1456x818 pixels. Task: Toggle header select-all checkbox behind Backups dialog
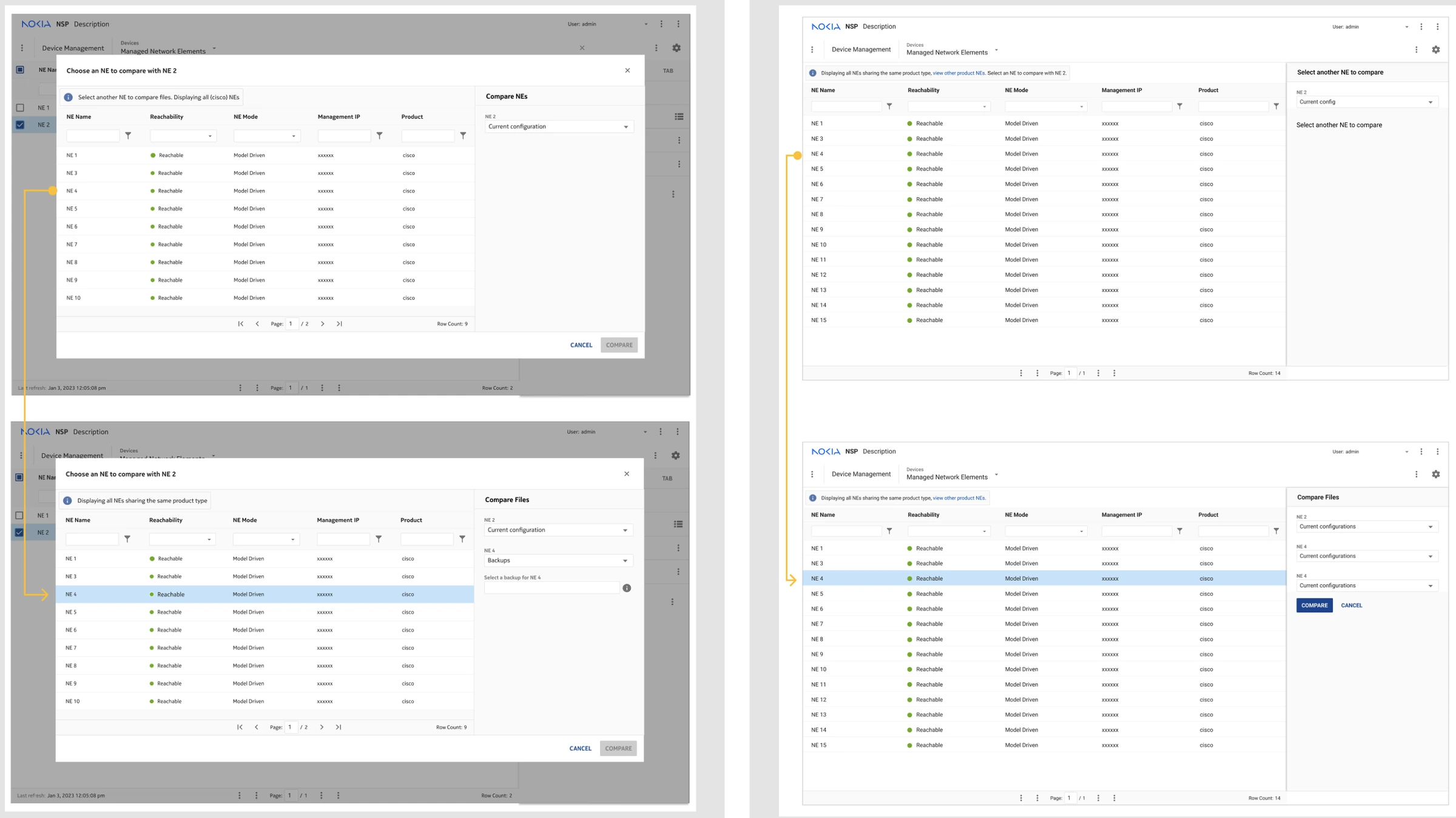(x=19, y=478)
